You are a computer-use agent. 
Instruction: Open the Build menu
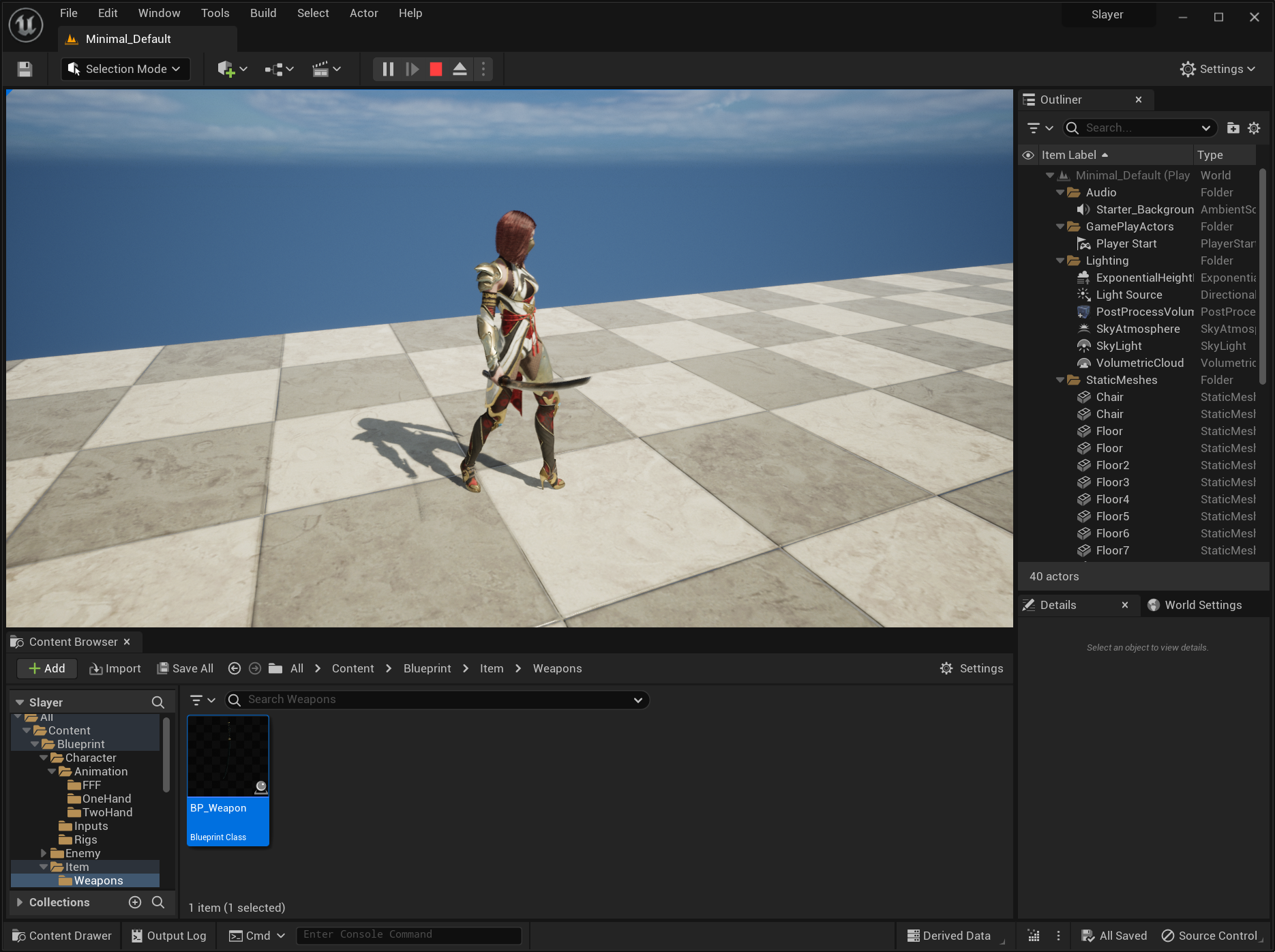[x=263, y=13]
